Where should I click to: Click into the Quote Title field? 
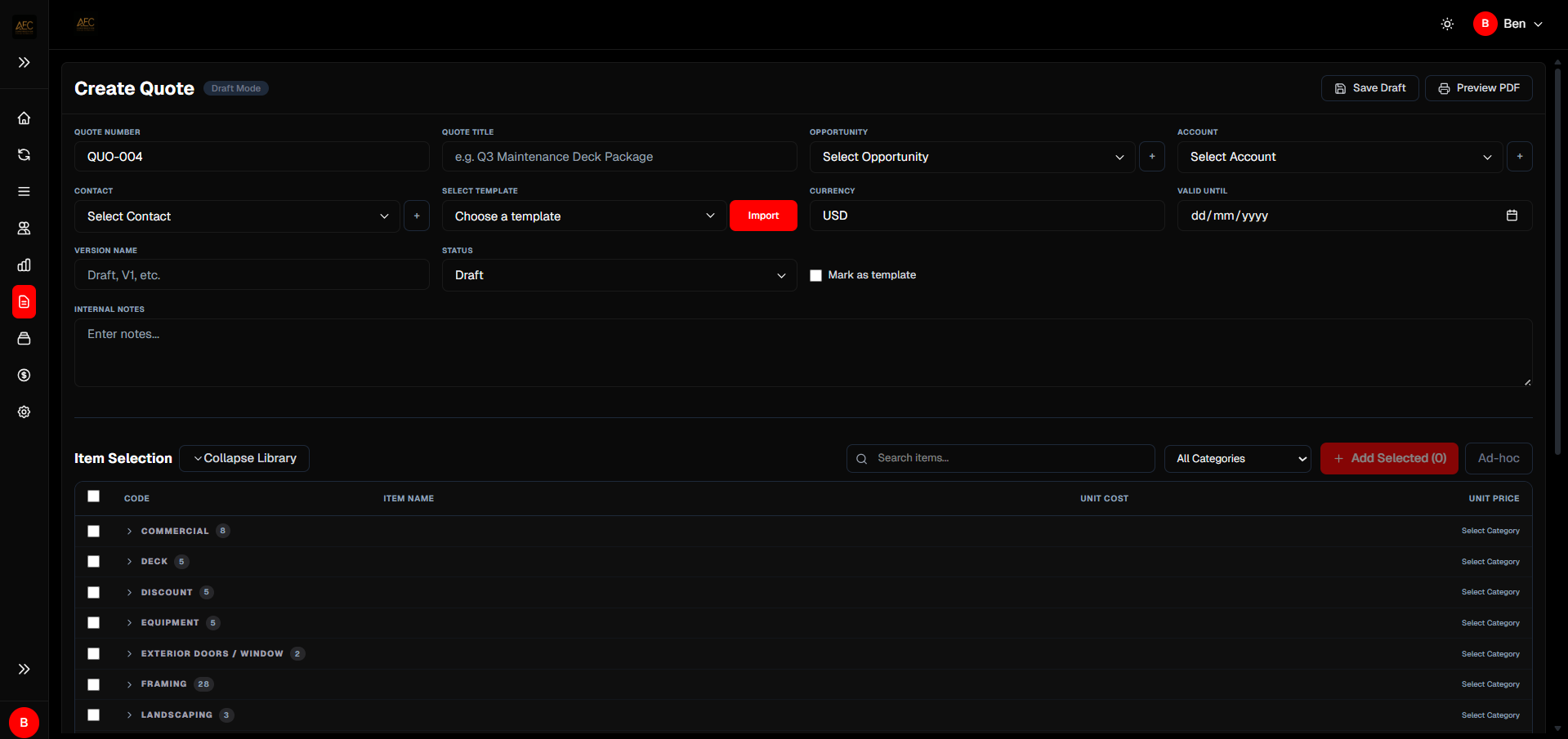pos(619,157)
